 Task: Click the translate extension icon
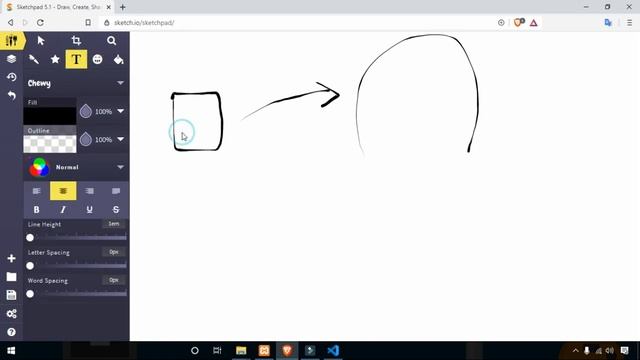608,23
